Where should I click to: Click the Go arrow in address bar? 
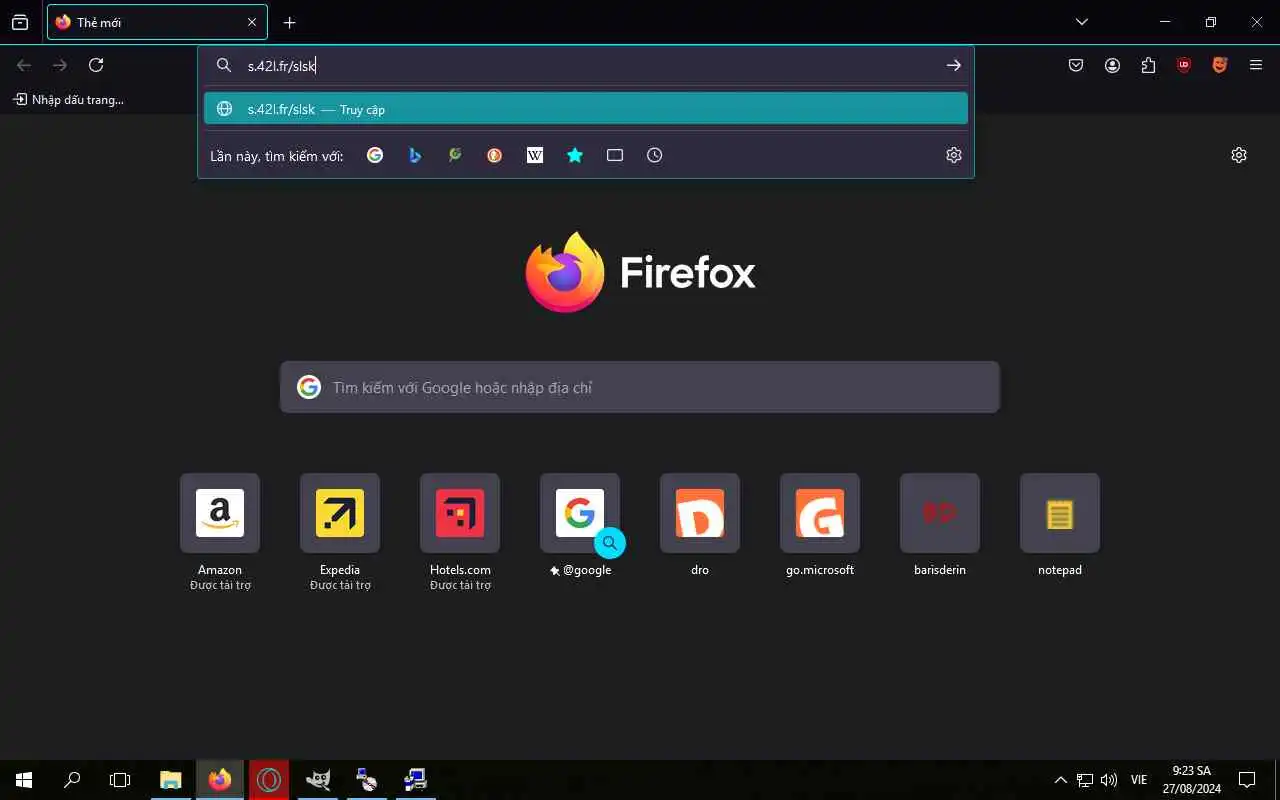coord(953,65)
